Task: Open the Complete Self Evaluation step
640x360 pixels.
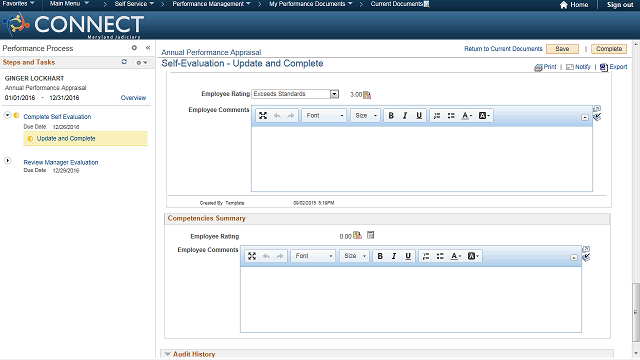Action: click(x=57, y=116)
